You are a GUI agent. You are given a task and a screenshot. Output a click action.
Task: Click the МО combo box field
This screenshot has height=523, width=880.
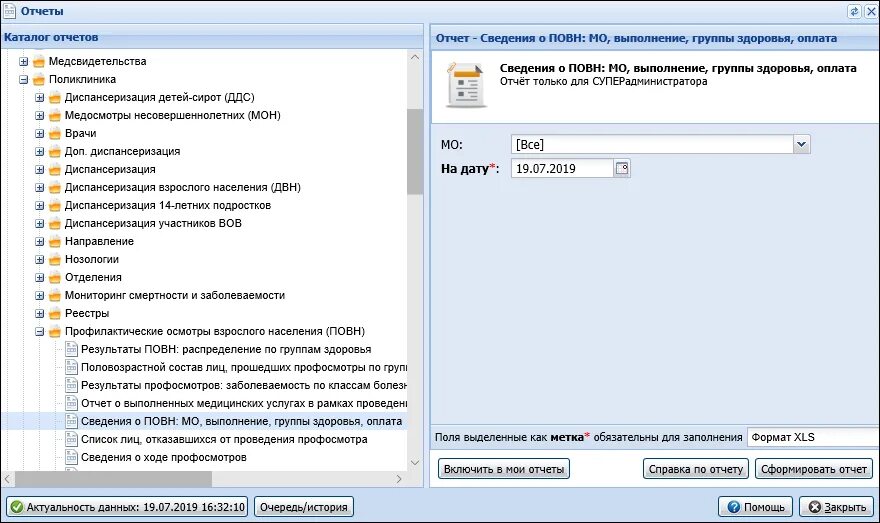point(653,144)
